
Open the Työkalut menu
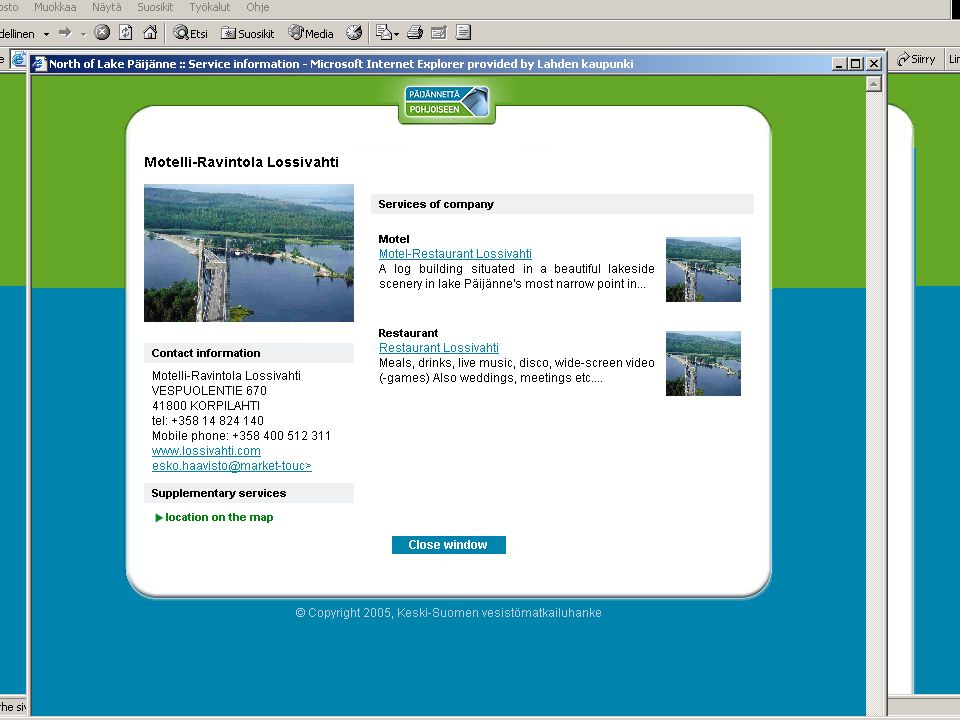(209, 7)
